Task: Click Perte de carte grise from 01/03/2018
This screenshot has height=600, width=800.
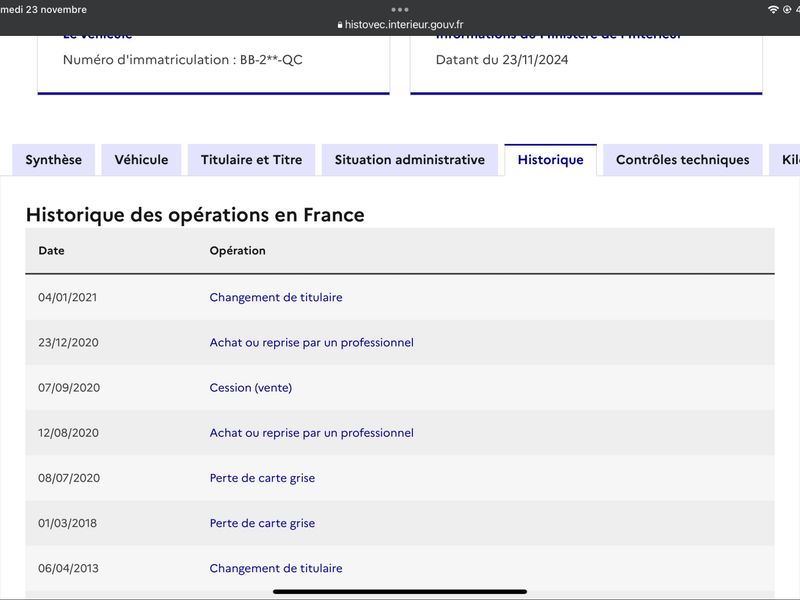Action: (262, 523)
